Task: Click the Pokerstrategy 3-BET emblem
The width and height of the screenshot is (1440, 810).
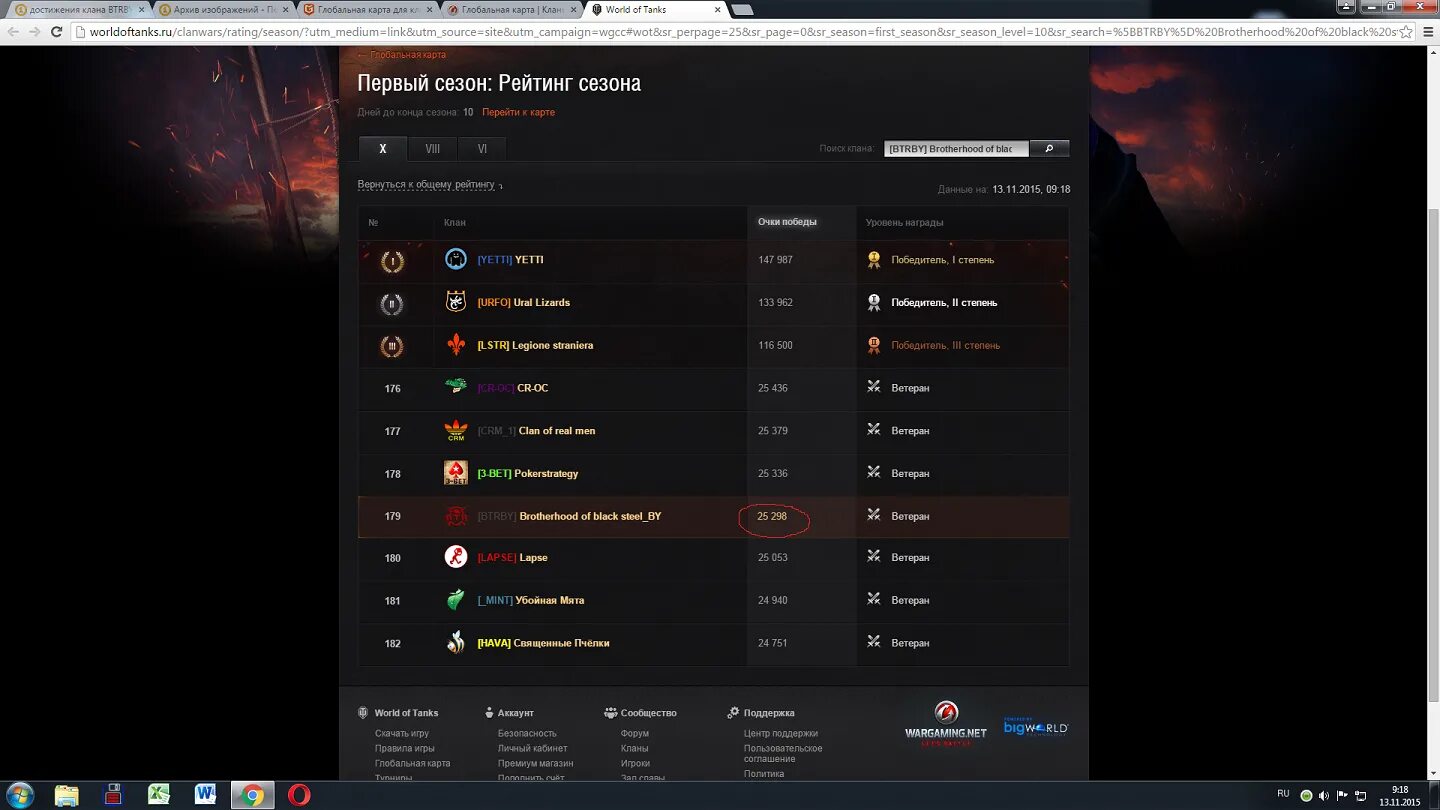Action: [456, 473]
